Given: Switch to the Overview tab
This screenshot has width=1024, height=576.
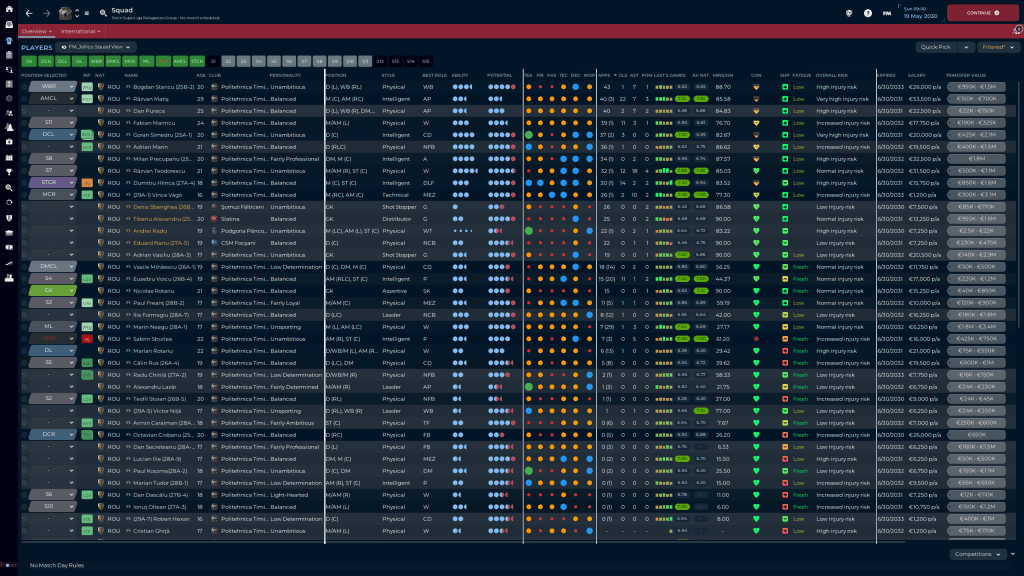Looking at the screenshot, I should click(35, 31).
